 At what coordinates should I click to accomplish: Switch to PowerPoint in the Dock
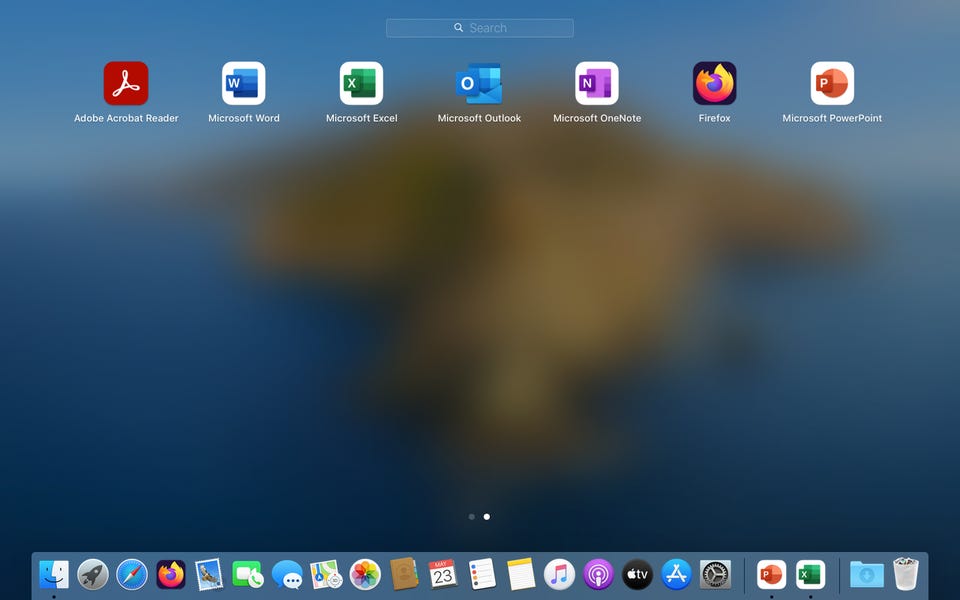[x=771, y=575]
